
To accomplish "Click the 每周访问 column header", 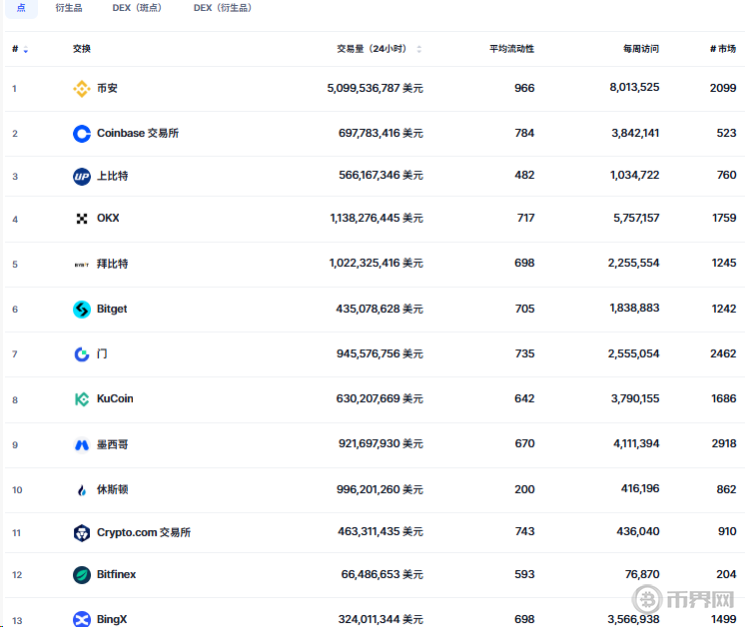I will pos(641,49).
